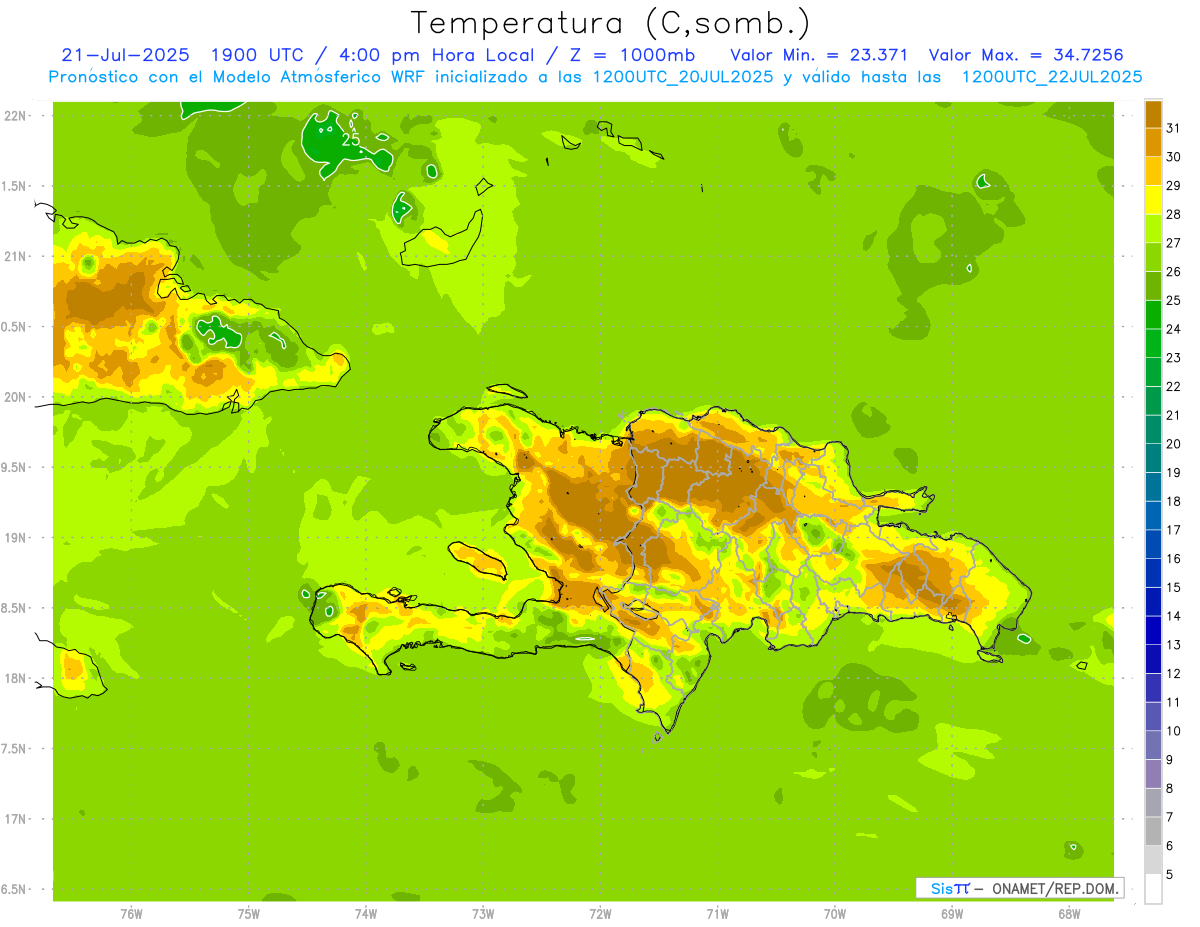Image resolution: width=1200 pixels, height=927 pixels.
Task: Click the legend value "31"
Action: pyautogui.click(x=1174, y=128)
